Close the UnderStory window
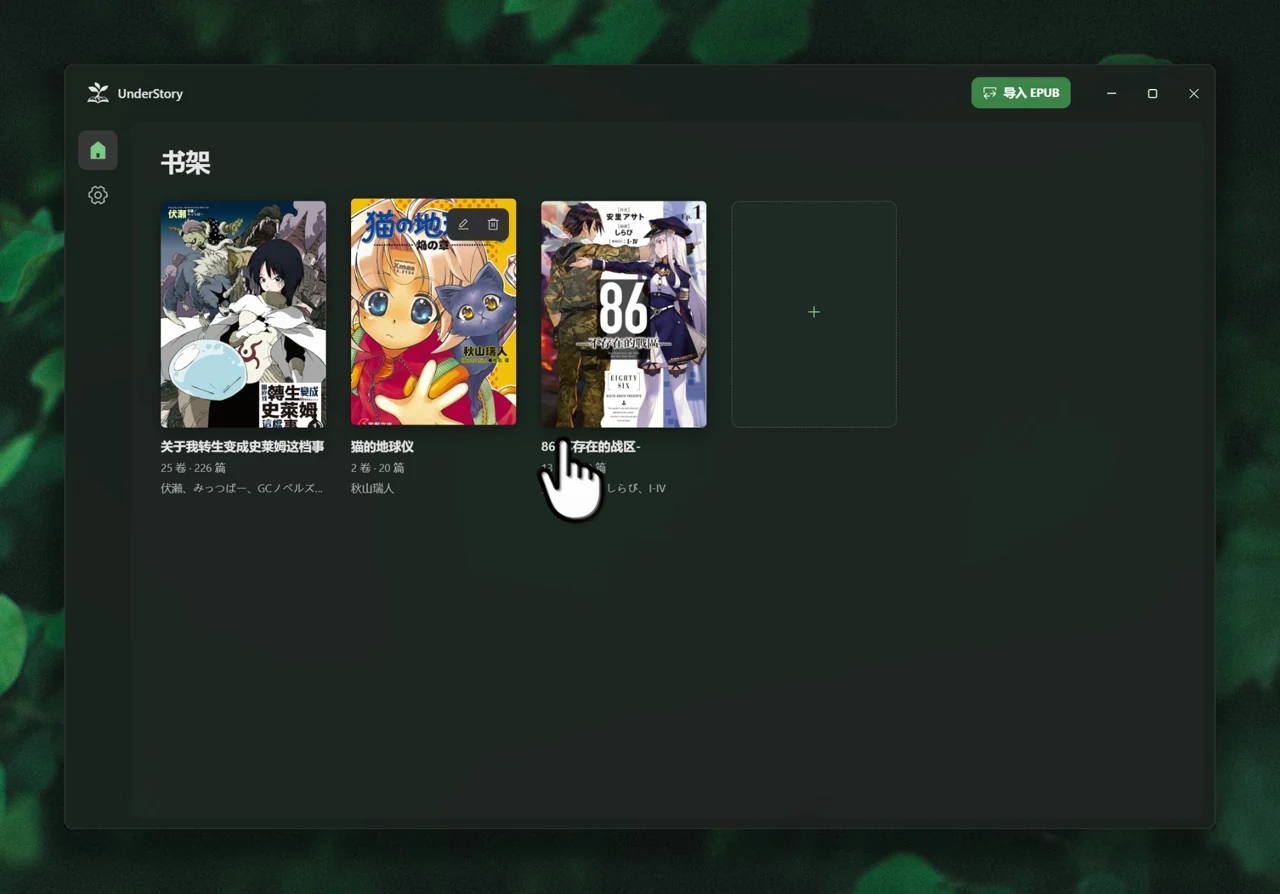Screen dimensions: 1280x894 pyautogui.click(x=1193, y=93)
